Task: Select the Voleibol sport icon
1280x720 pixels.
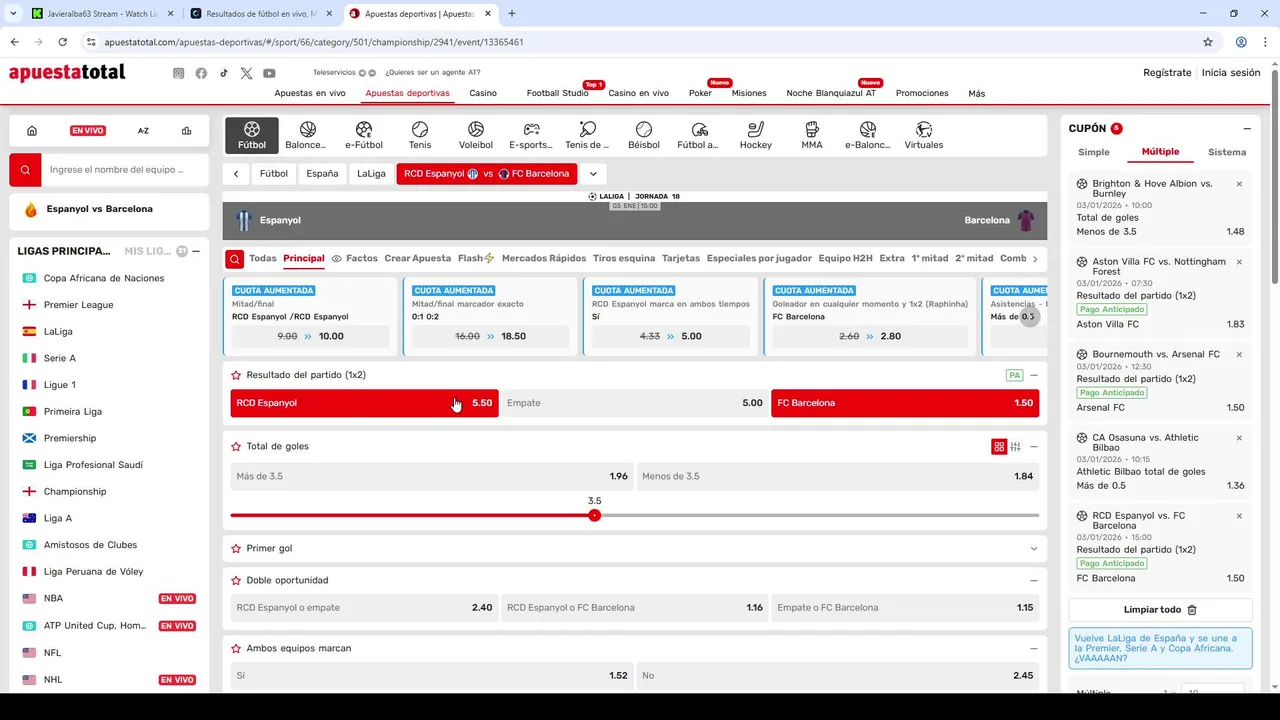Action: [x=476, y=135]
